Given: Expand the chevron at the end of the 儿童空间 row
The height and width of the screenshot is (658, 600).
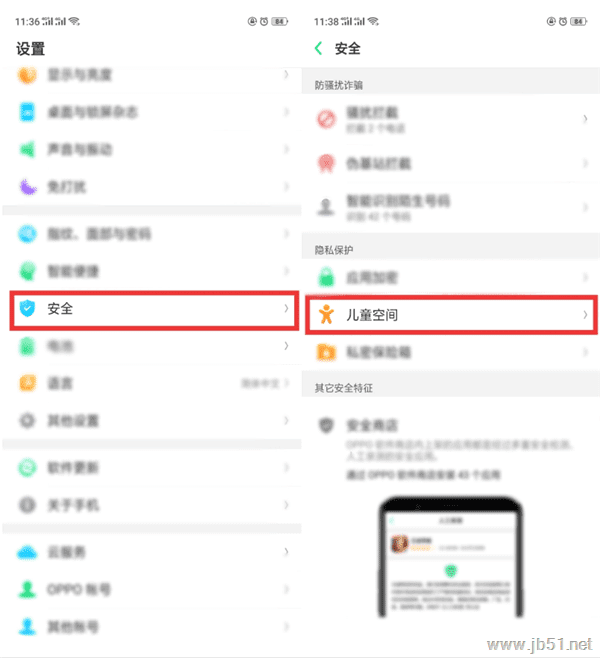Looking at the screenshot, I should coord(585,314).
